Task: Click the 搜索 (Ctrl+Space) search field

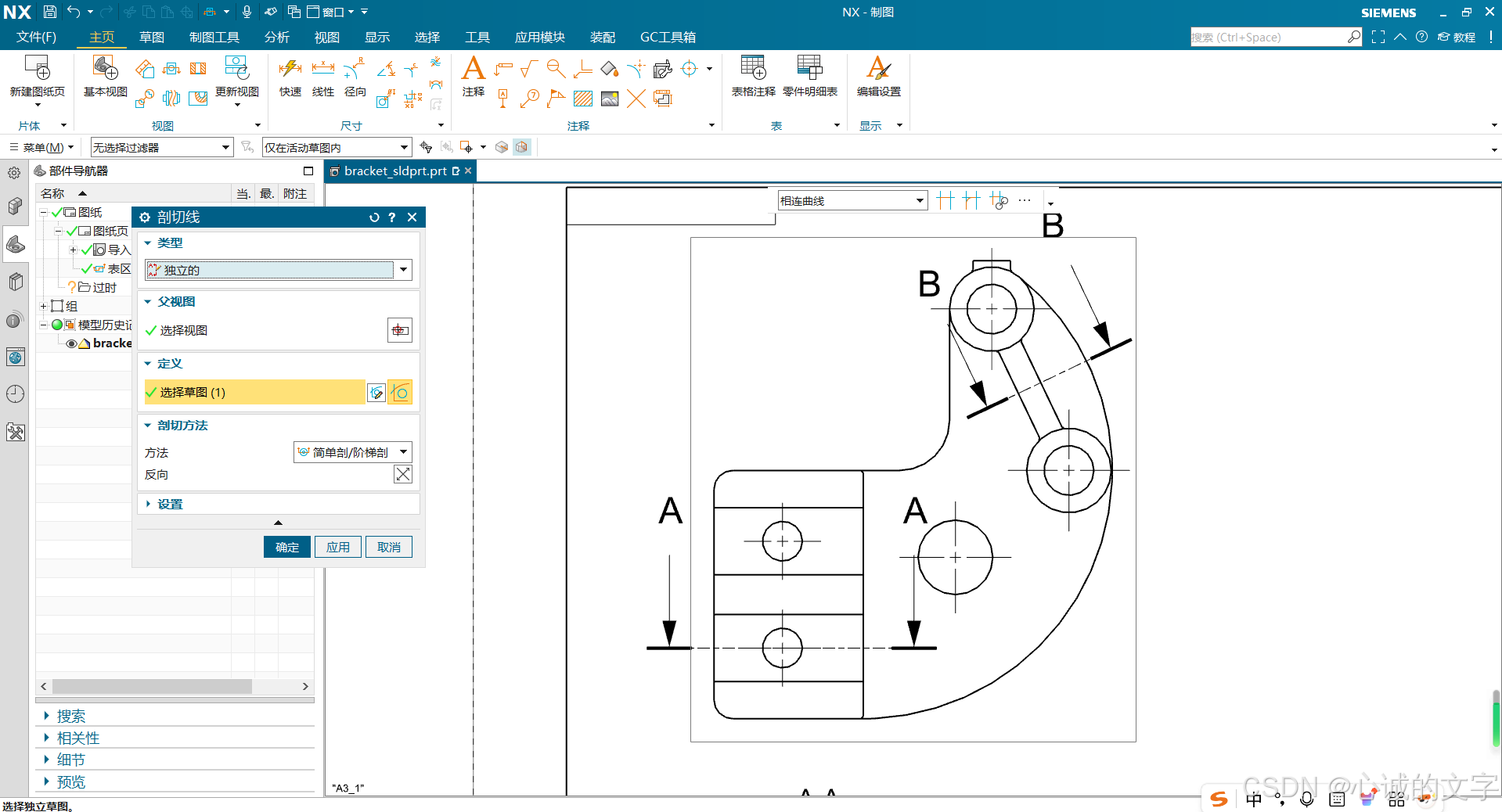Action: click(1277, 37)
